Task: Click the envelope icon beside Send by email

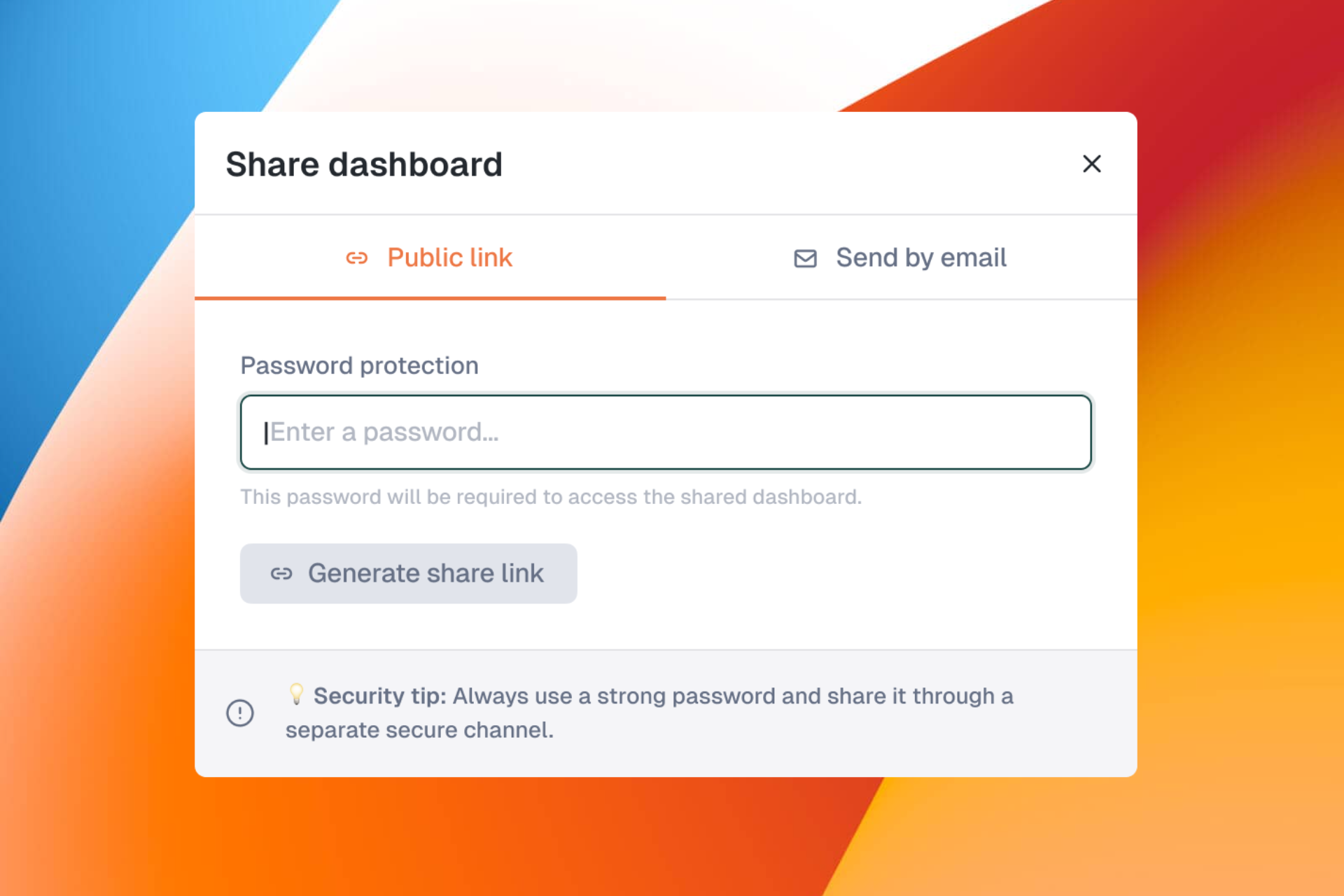Action: point(805,258)
